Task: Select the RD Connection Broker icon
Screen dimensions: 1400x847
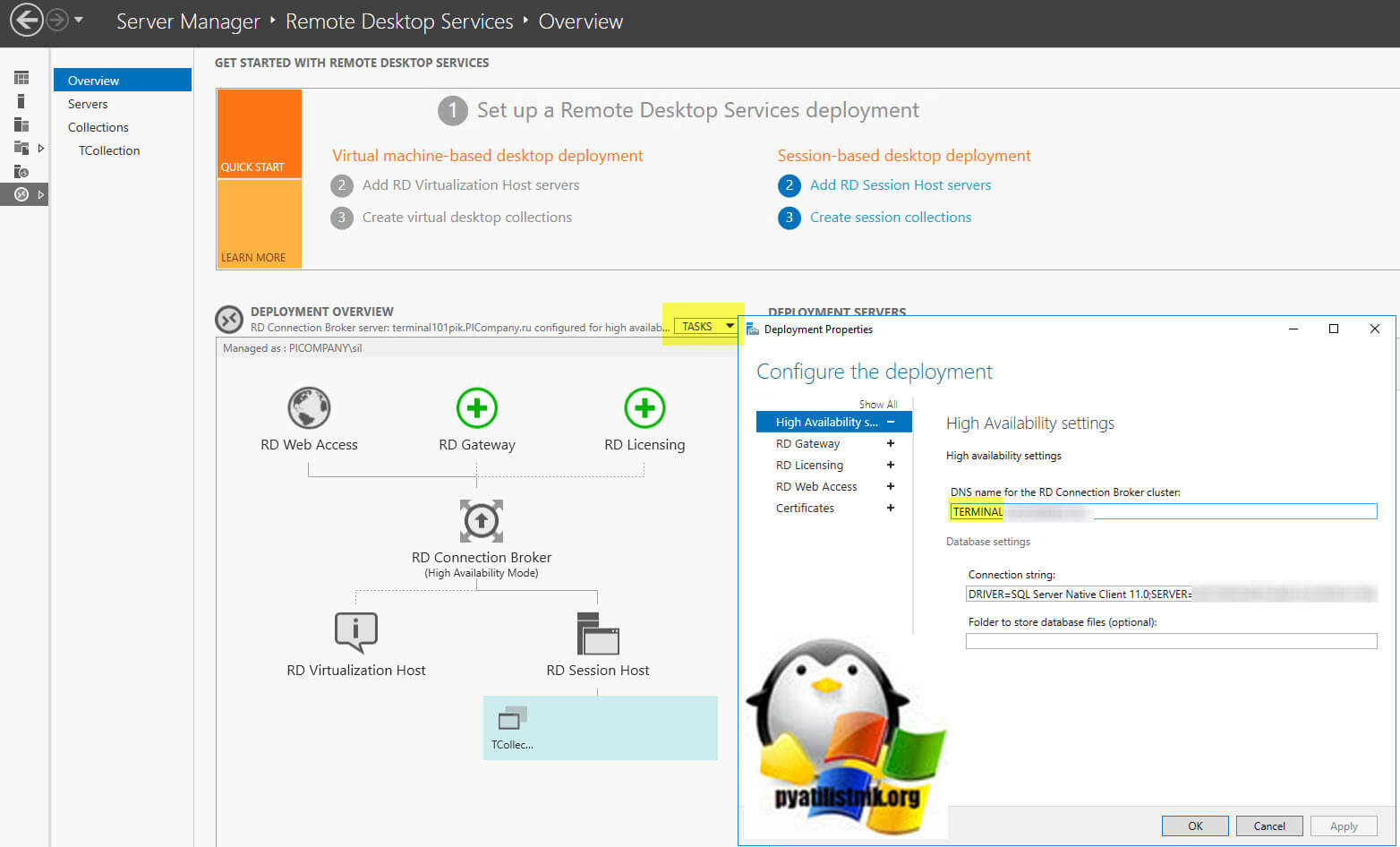Action: tap(481, 521)
